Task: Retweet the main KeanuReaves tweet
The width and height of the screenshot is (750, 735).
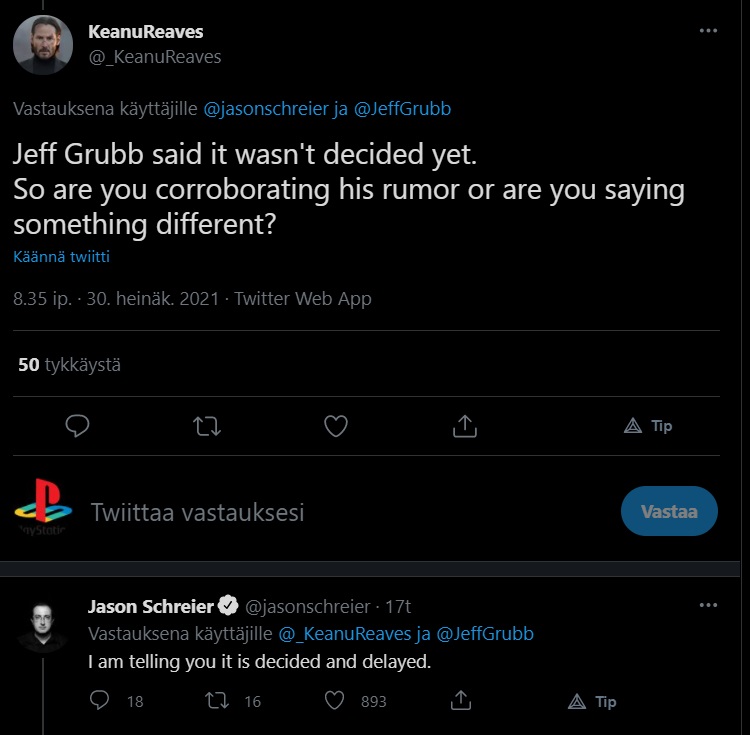Action: (206, 426)
